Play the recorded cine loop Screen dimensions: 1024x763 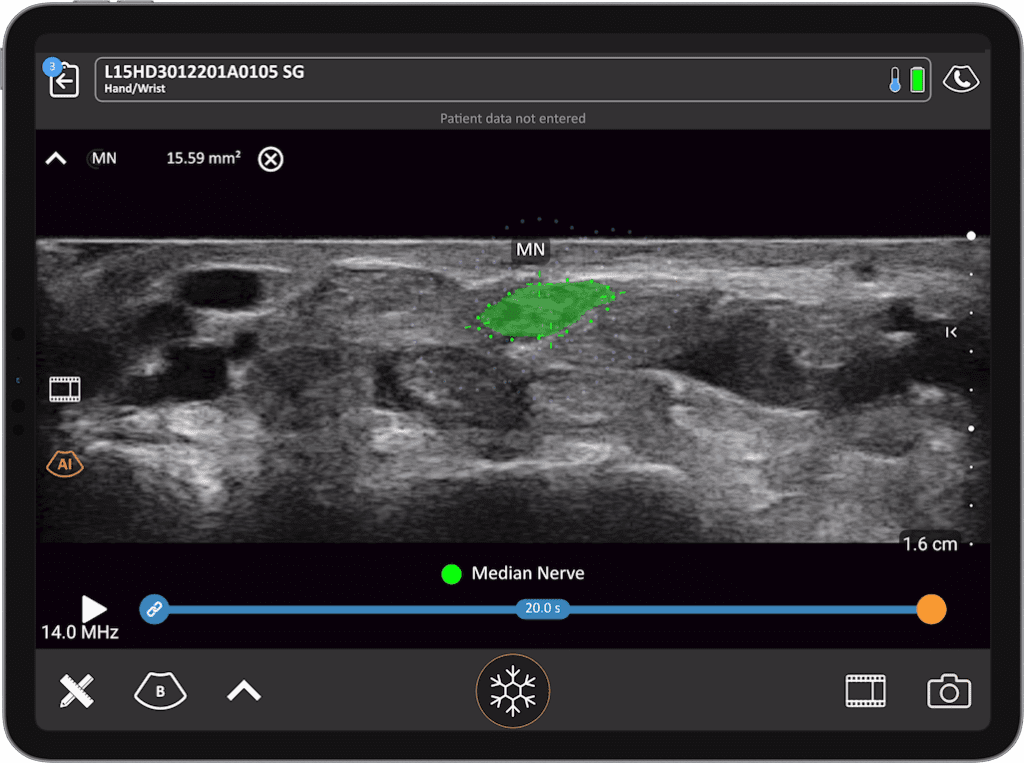(x=94, y=608)
